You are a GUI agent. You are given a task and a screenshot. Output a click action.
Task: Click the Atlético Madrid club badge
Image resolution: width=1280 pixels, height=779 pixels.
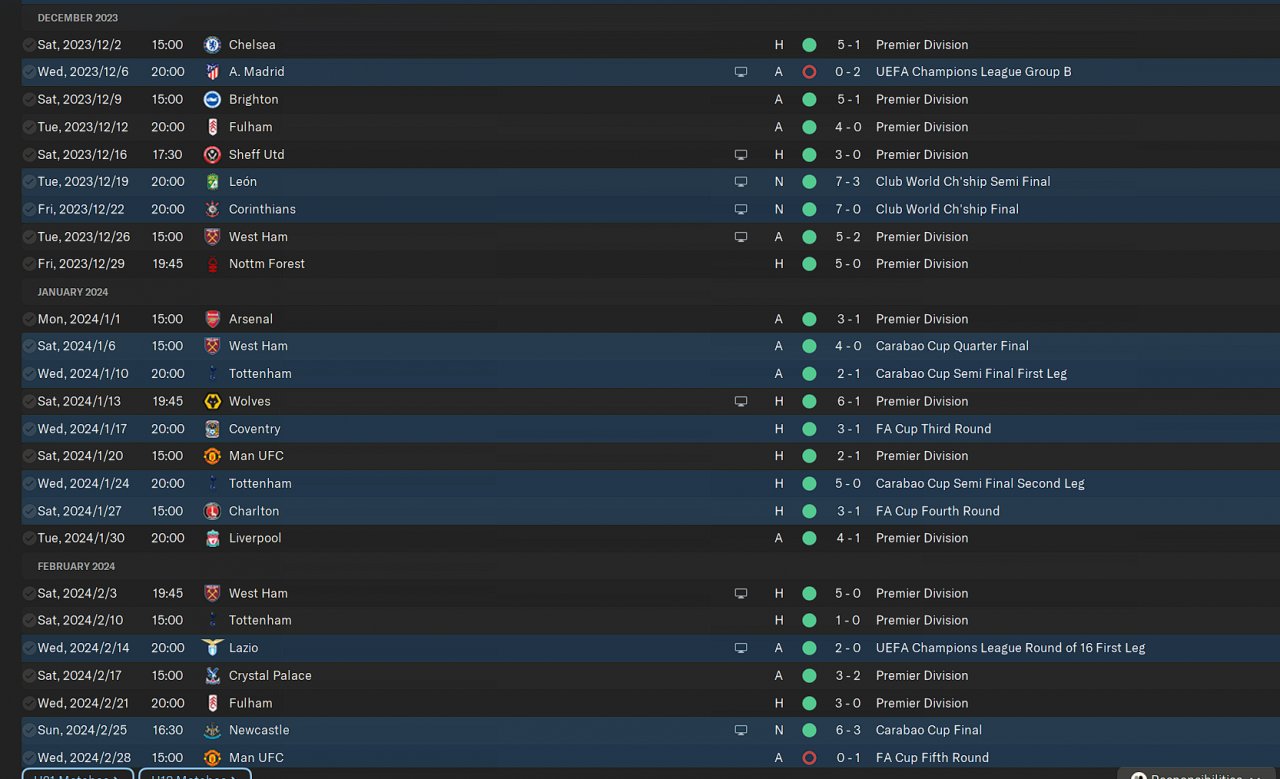point(212,72)
